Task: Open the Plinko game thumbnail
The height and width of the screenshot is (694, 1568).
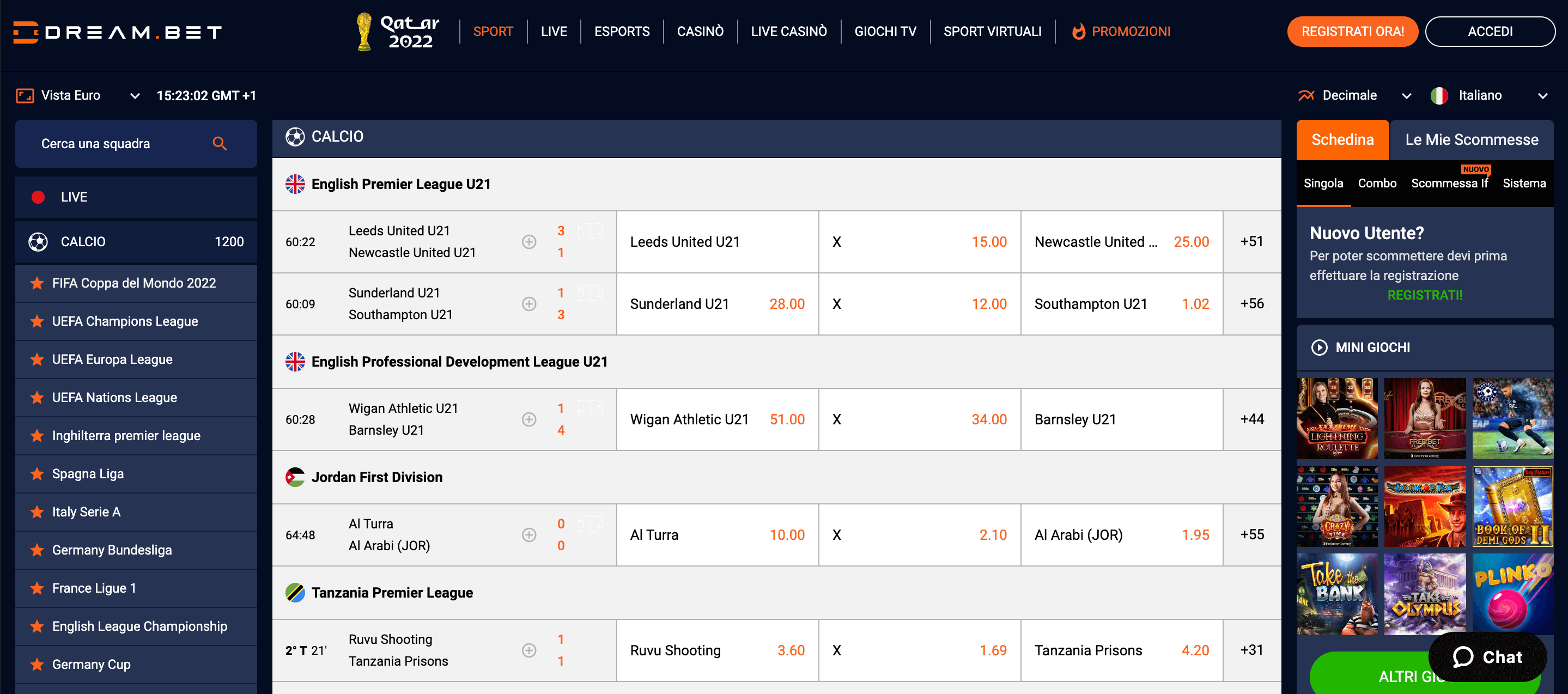Action: [1512, 594]
